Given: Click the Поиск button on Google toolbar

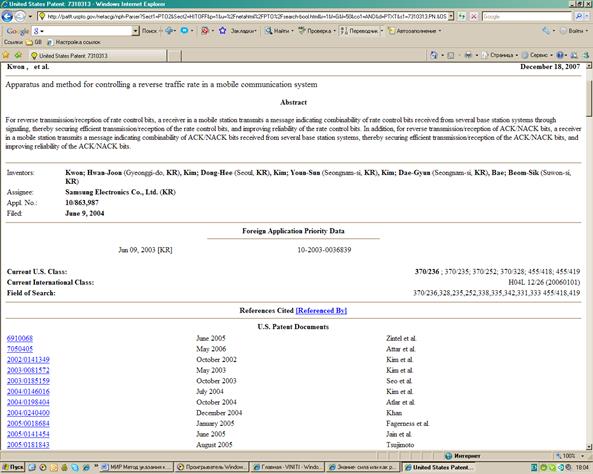Looking at the screenshot, I should point(149,31).
